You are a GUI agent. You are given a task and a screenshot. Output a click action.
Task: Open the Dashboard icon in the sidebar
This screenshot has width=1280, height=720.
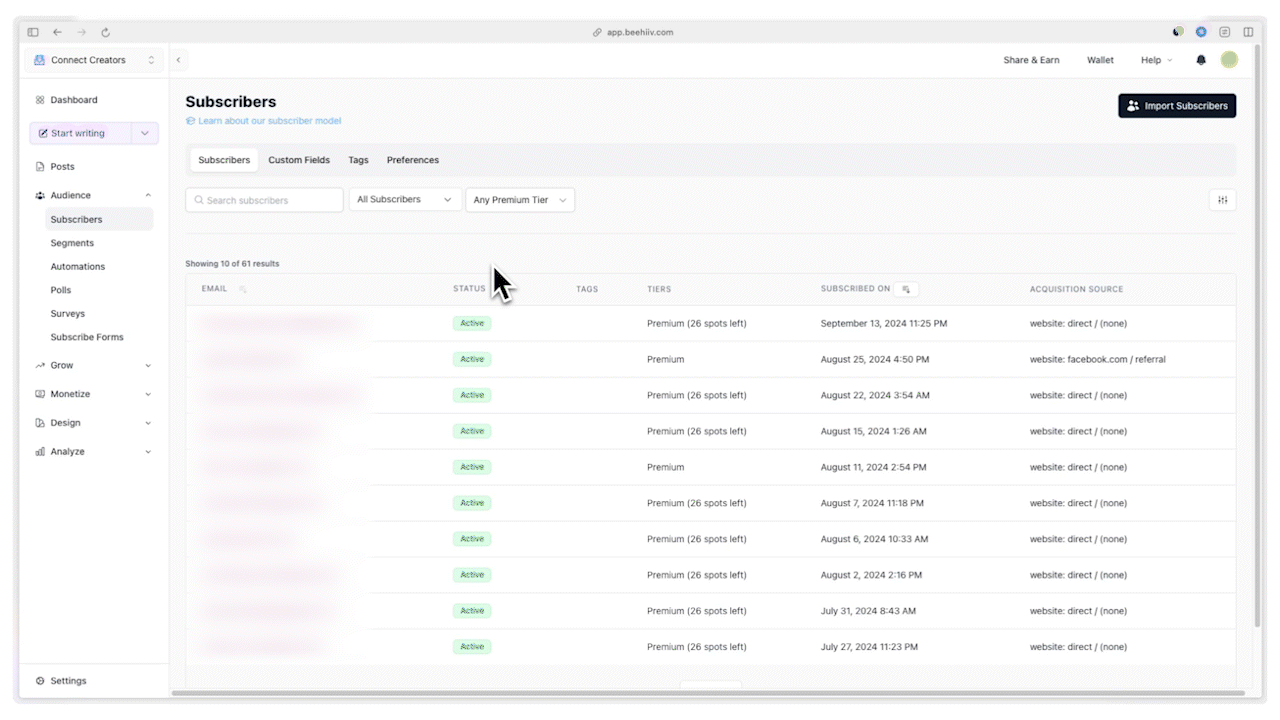click(x=40, y=100)
